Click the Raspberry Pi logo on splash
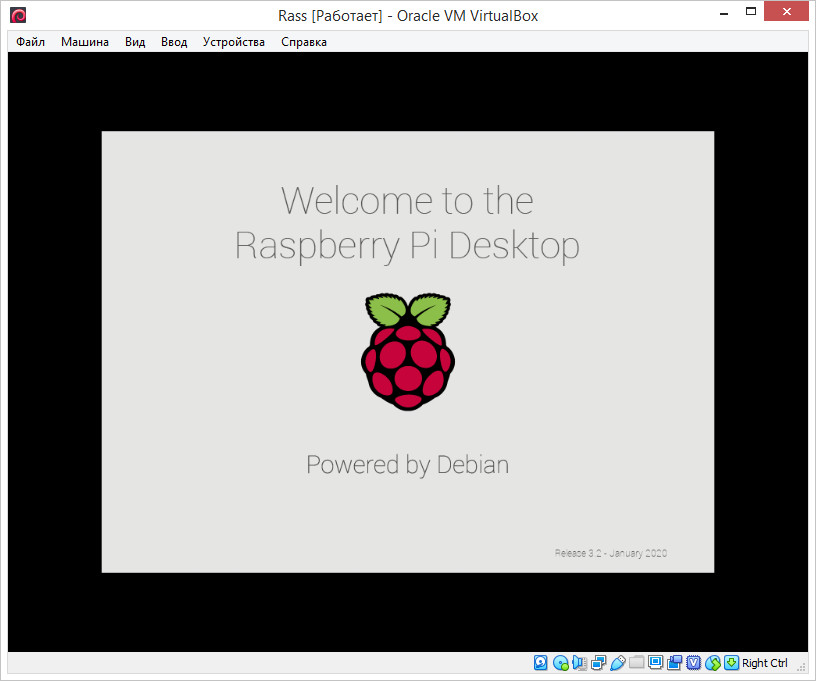This screenshot has width=816, height=681. 408,351
